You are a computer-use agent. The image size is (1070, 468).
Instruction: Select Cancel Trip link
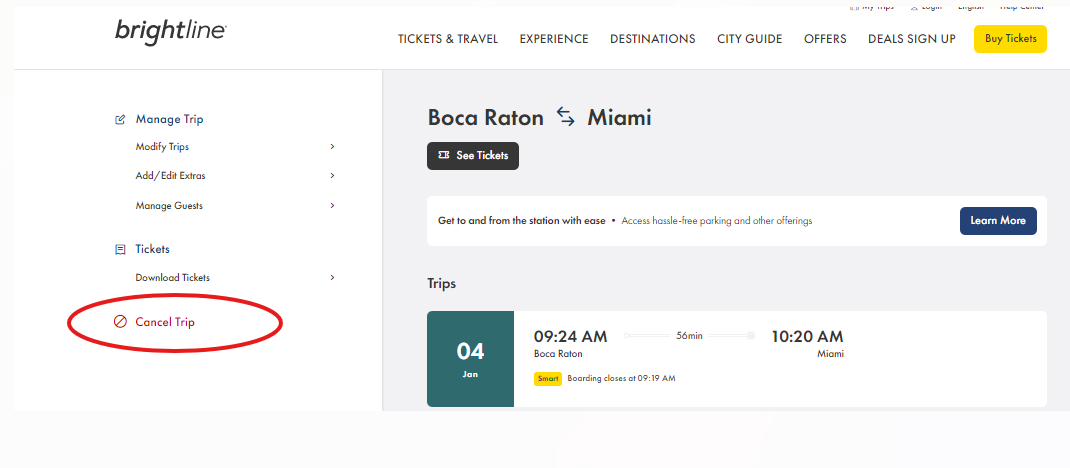(x=165, y=322)
